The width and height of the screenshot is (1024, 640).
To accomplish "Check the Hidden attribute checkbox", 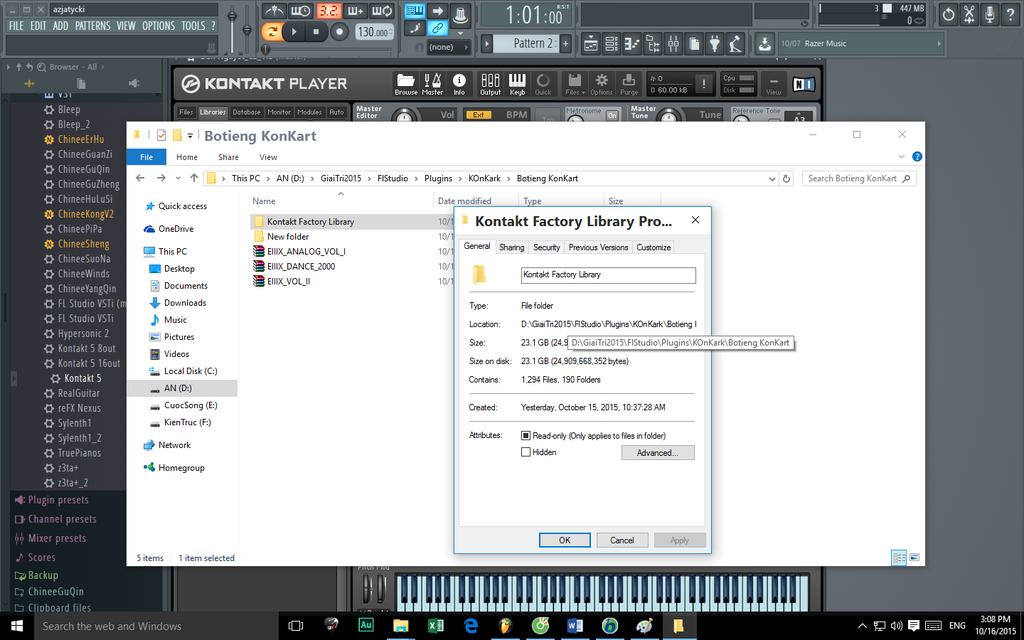I will pos(525,452).
